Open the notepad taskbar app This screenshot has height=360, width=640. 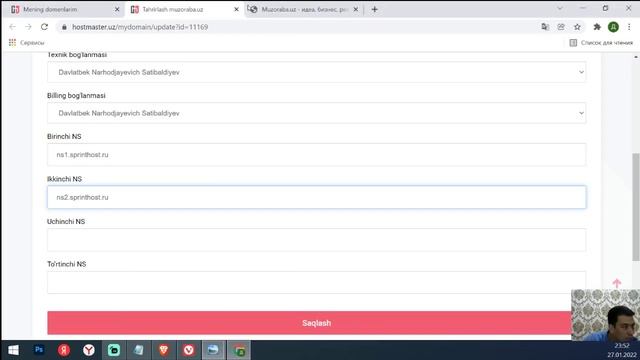click(139, 350)
